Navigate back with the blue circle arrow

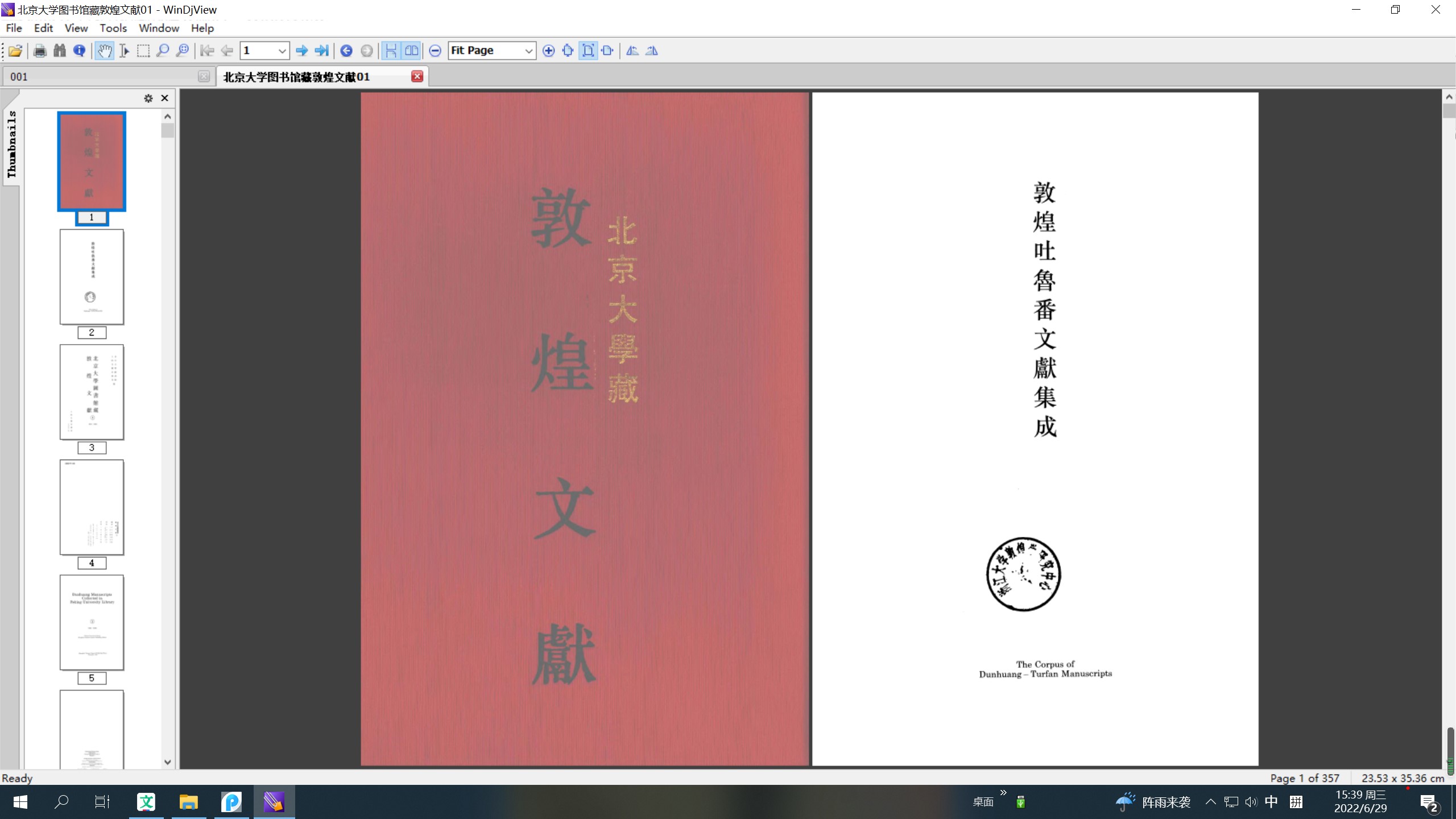346,51
